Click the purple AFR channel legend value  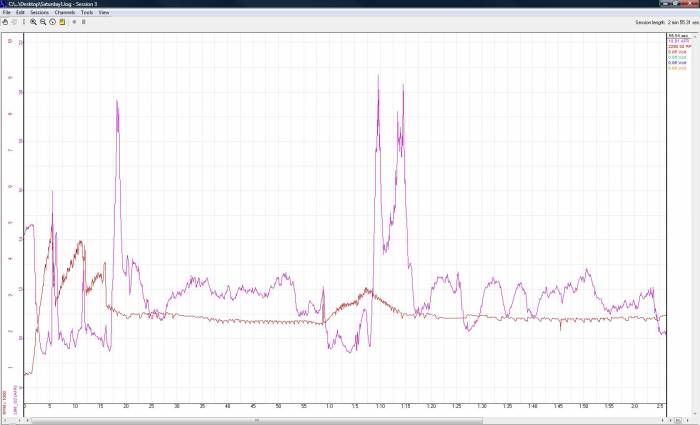[x=679, y=41]
